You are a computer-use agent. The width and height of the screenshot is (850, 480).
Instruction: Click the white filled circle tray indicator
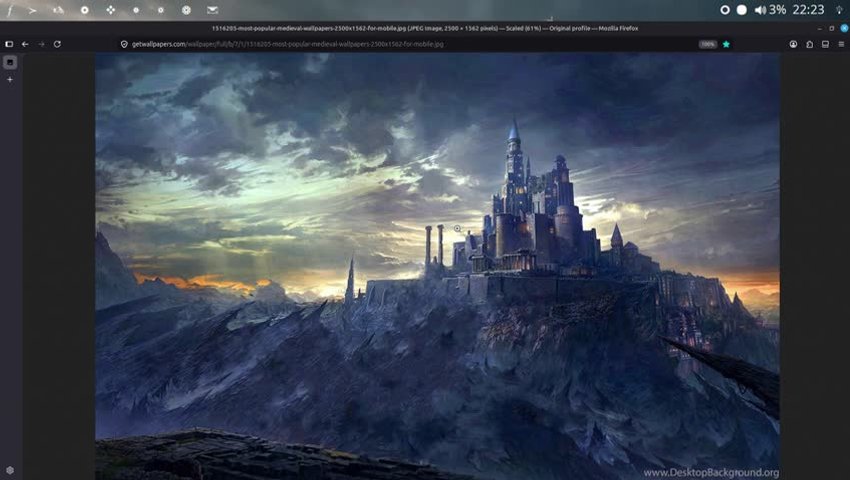coord(742,9)
